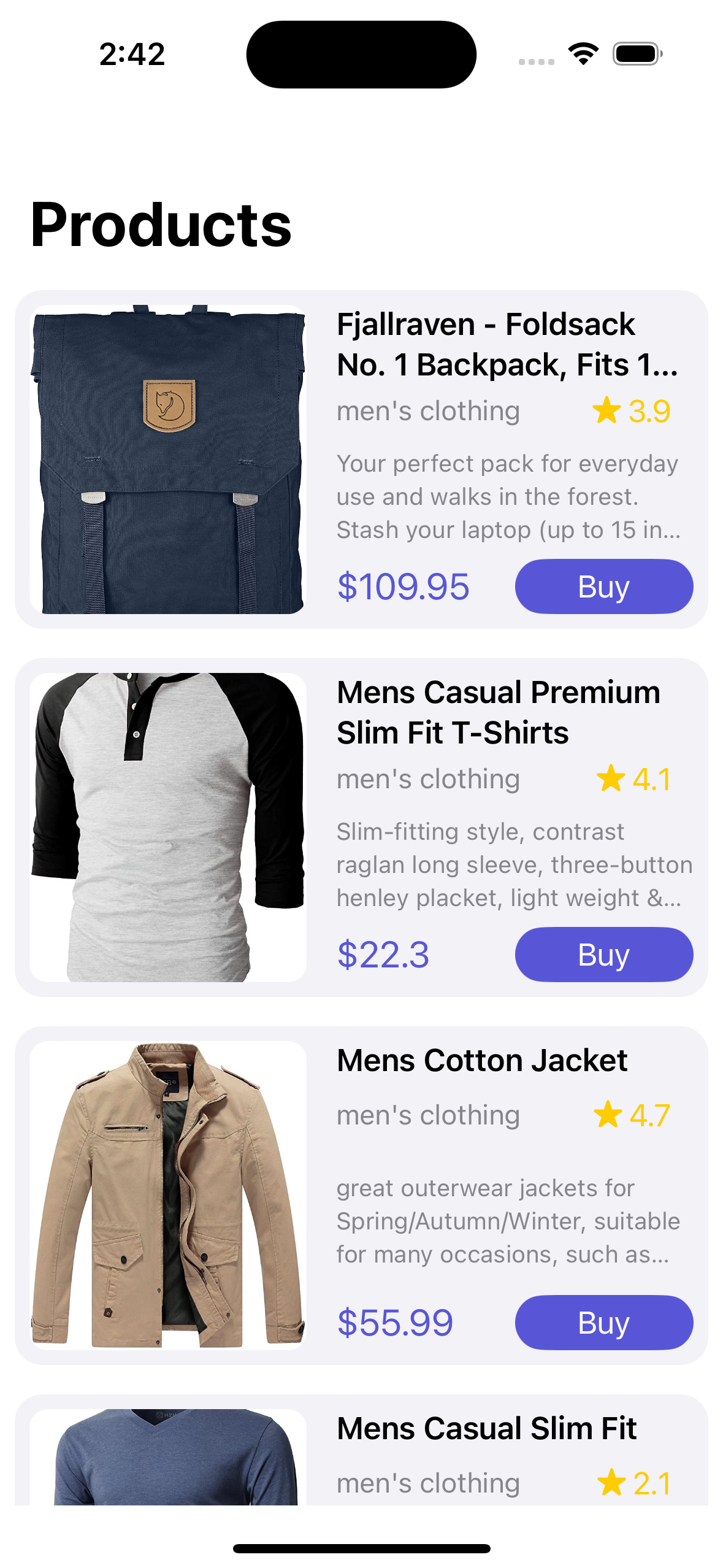
Task: Tap the Wi-Fi status icon
Action: pos(583,54)
